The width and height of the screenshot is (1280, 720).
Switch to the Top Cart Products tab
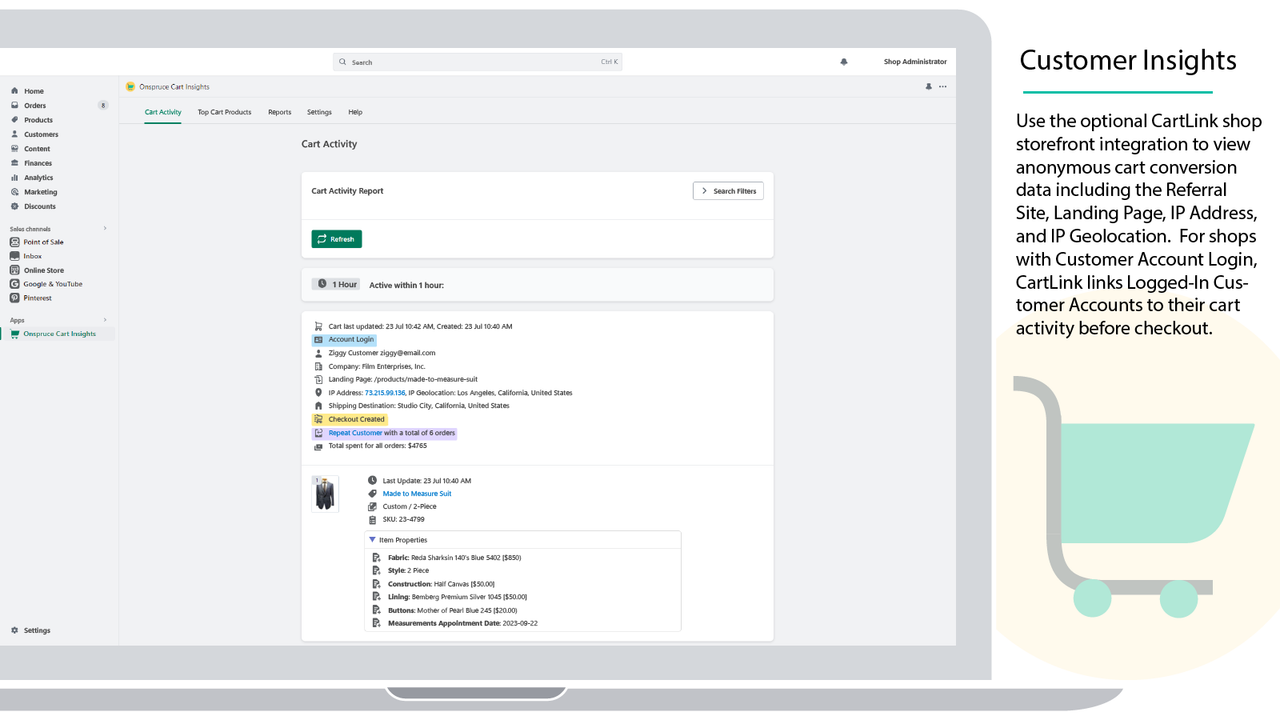pyautogui.click(x=224, y=112)
